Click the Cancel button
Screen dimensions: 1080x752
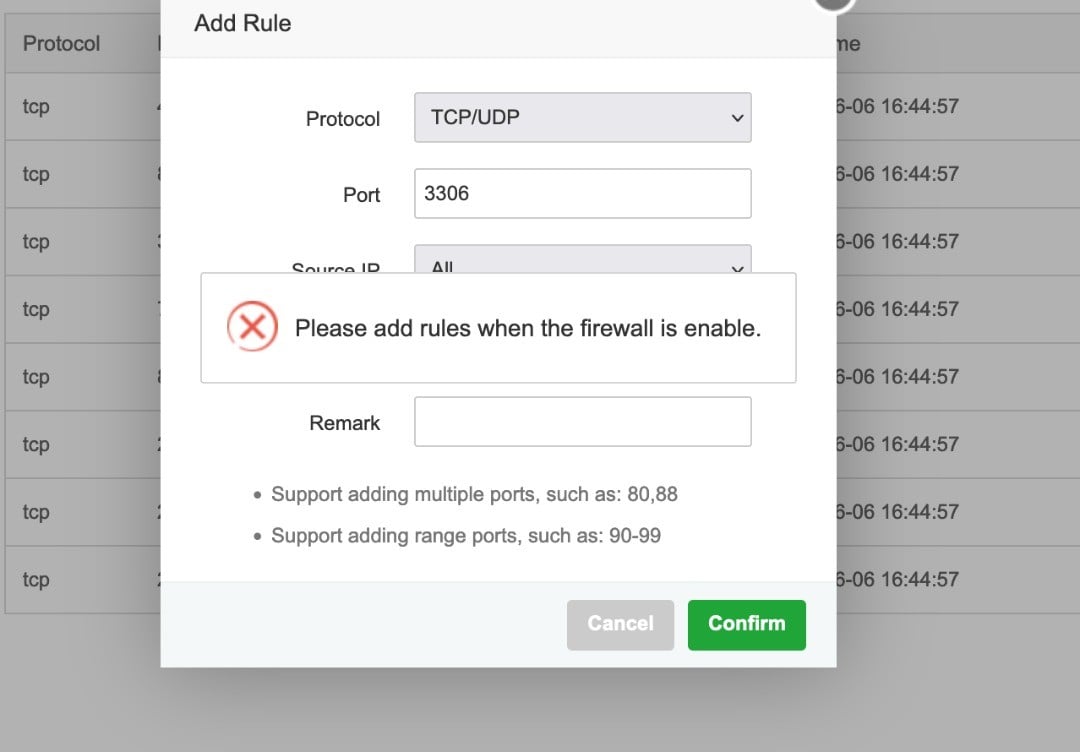(x=620, y=624)
